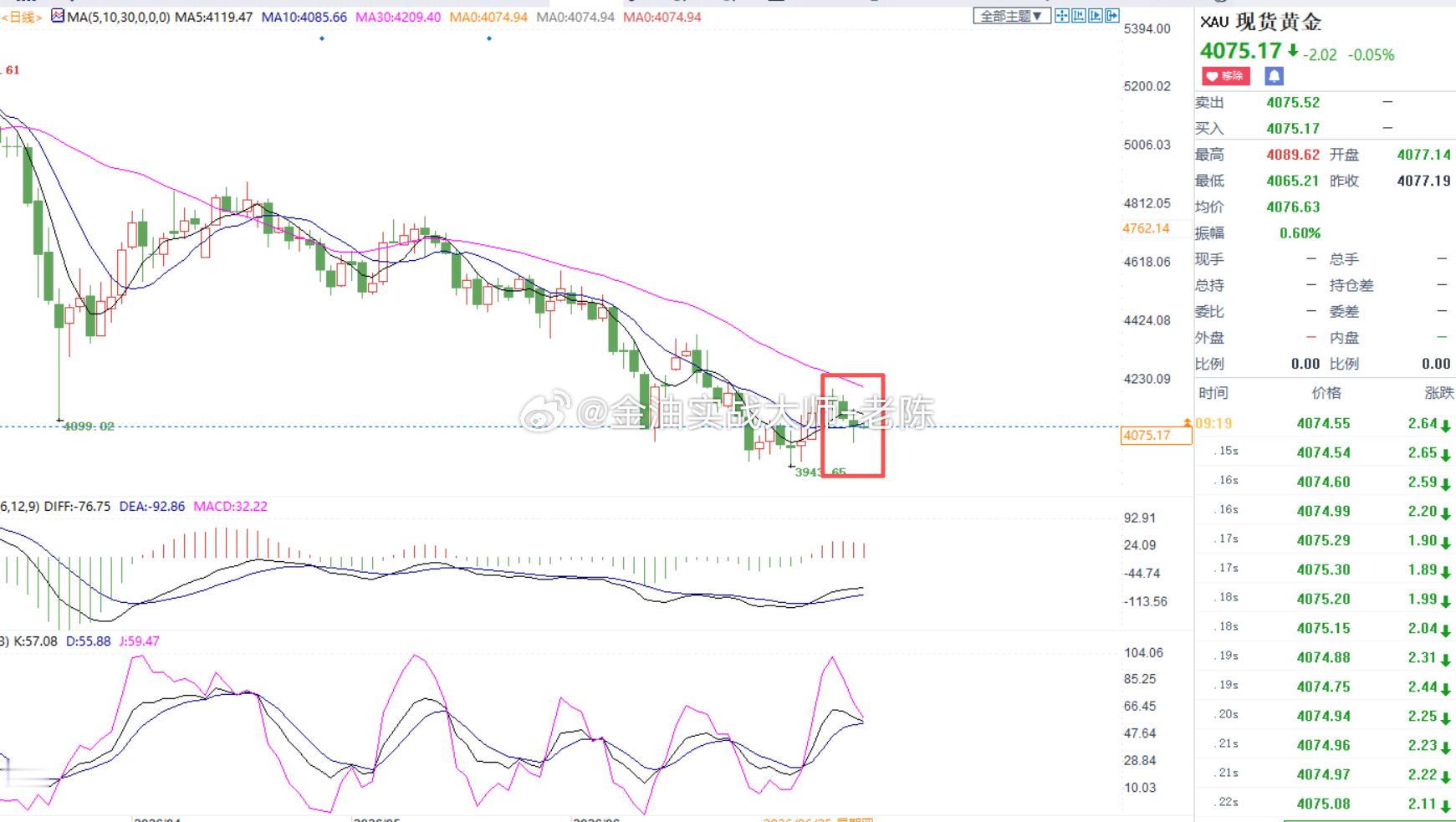Click the K:57.08 KDJ value
Screen dimensions: 1456x822
point(34,641)
